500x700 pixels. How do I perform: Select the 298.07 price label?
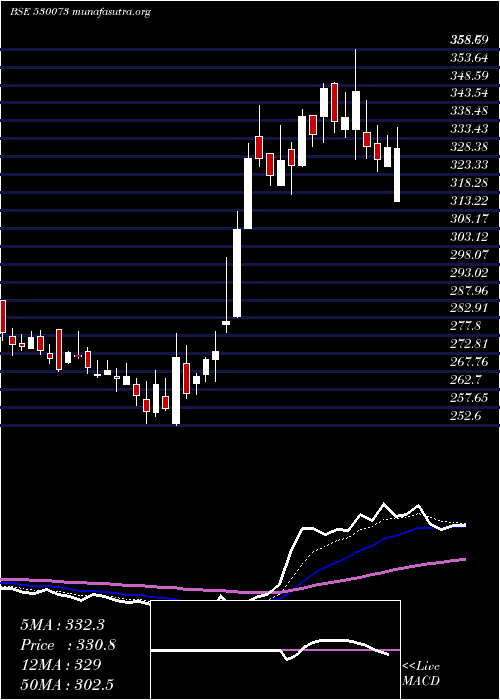click(x=468, y=254)
